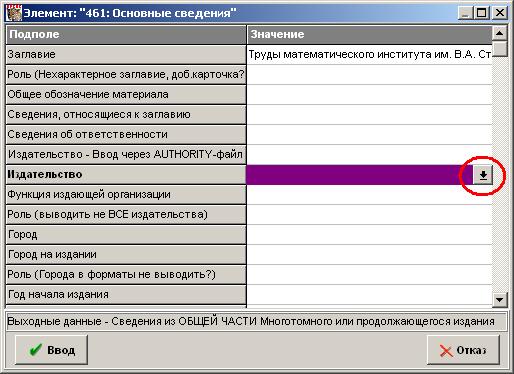Screen dimensions: 514x374
Task: Maximize the Элемент 461 window
Action: (x=482, y=13)
